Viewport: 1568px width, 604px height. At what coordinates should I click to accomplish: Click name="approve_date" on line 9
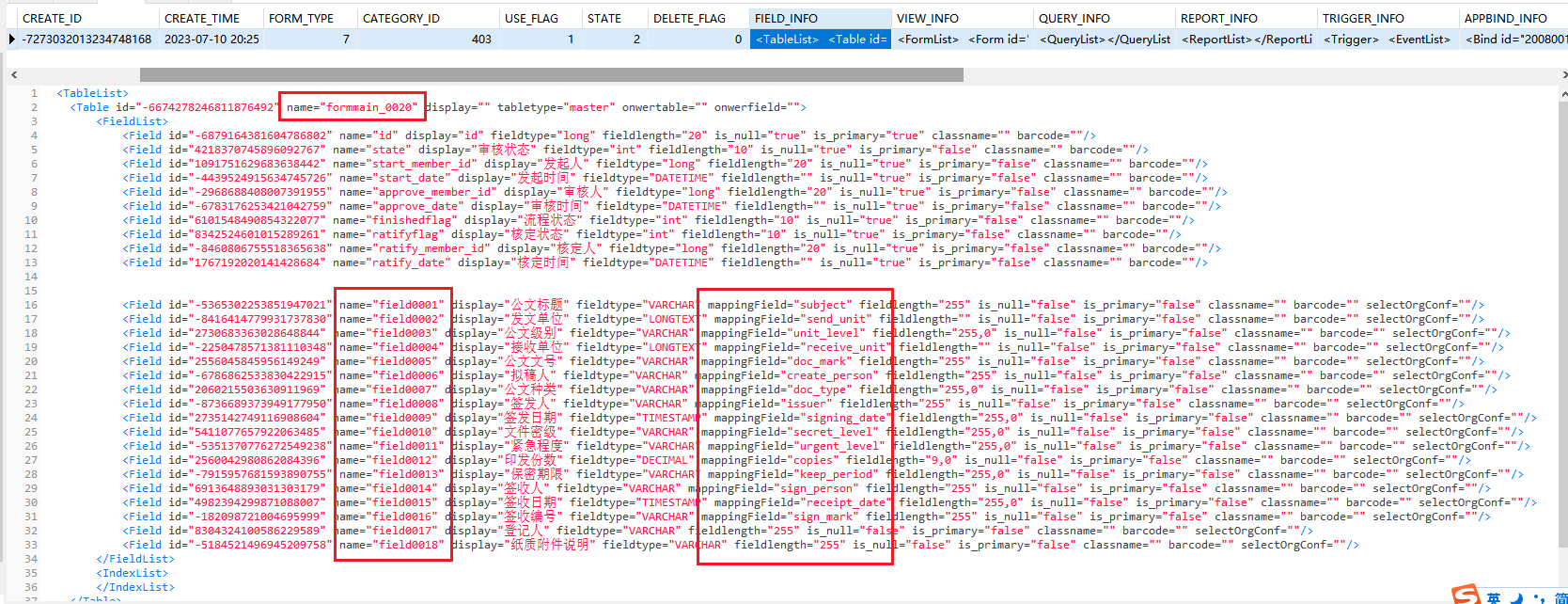click(399, 206)
